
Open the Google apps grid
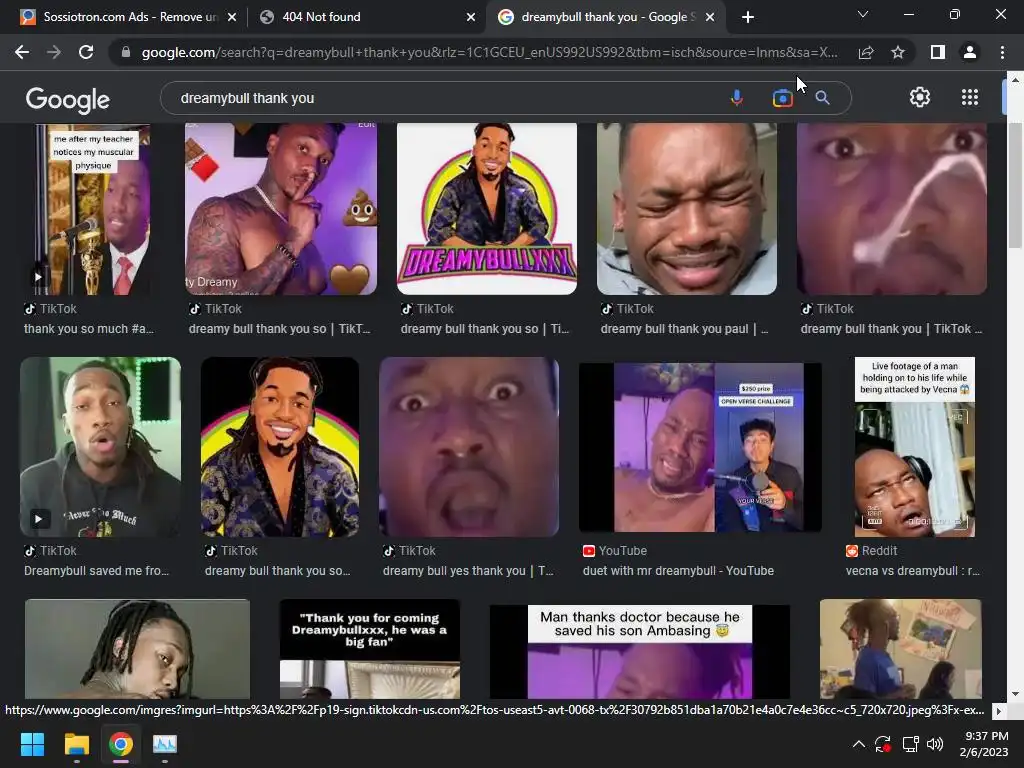click(970, 97)
